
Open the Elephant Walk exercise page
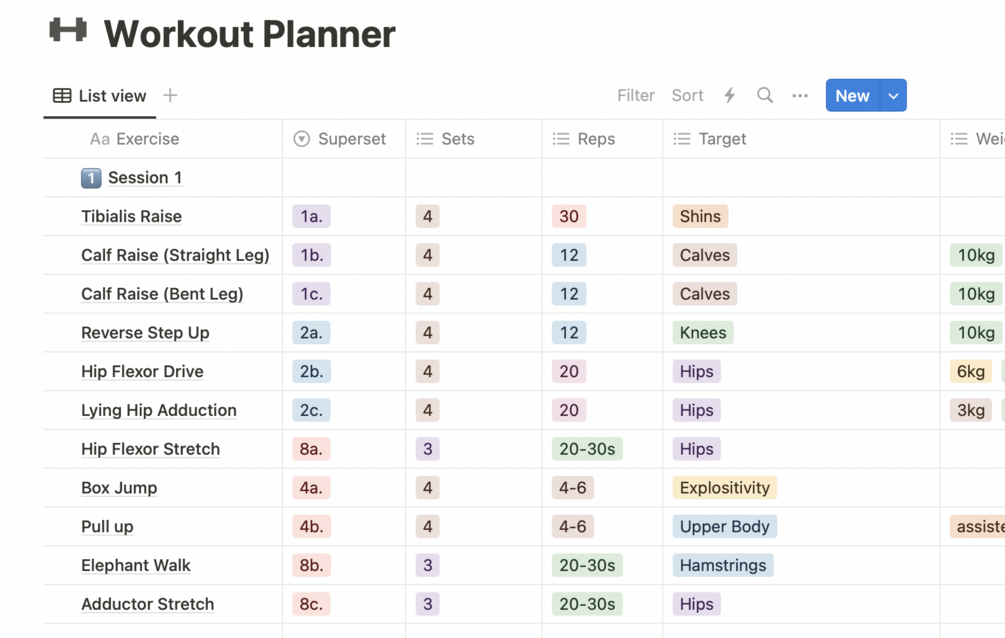[x=135, y=565]
